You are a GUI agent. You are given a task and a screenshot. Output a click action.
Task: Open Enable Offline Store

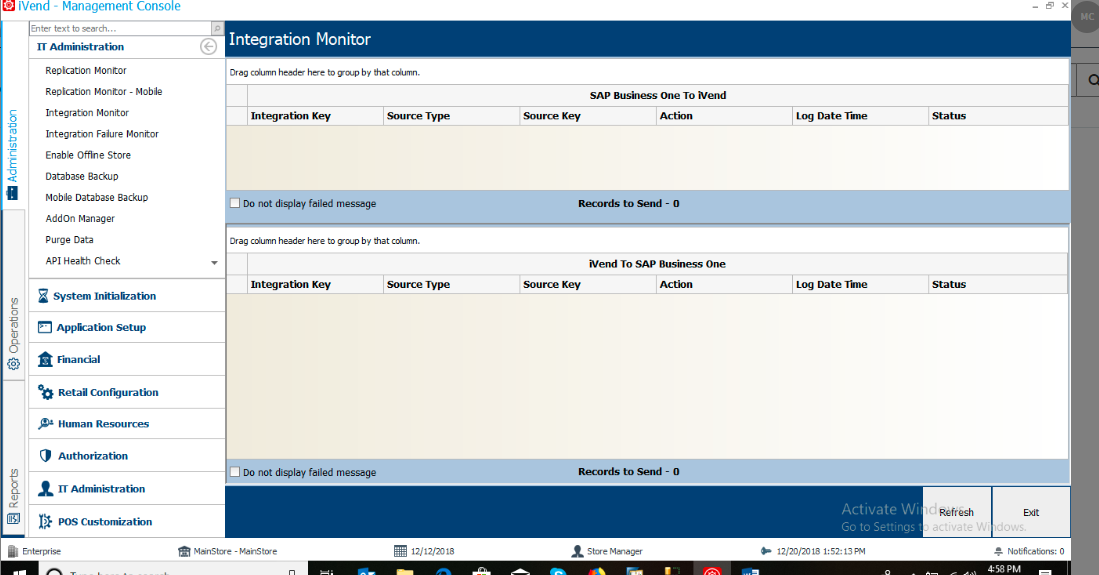(88, 155)
